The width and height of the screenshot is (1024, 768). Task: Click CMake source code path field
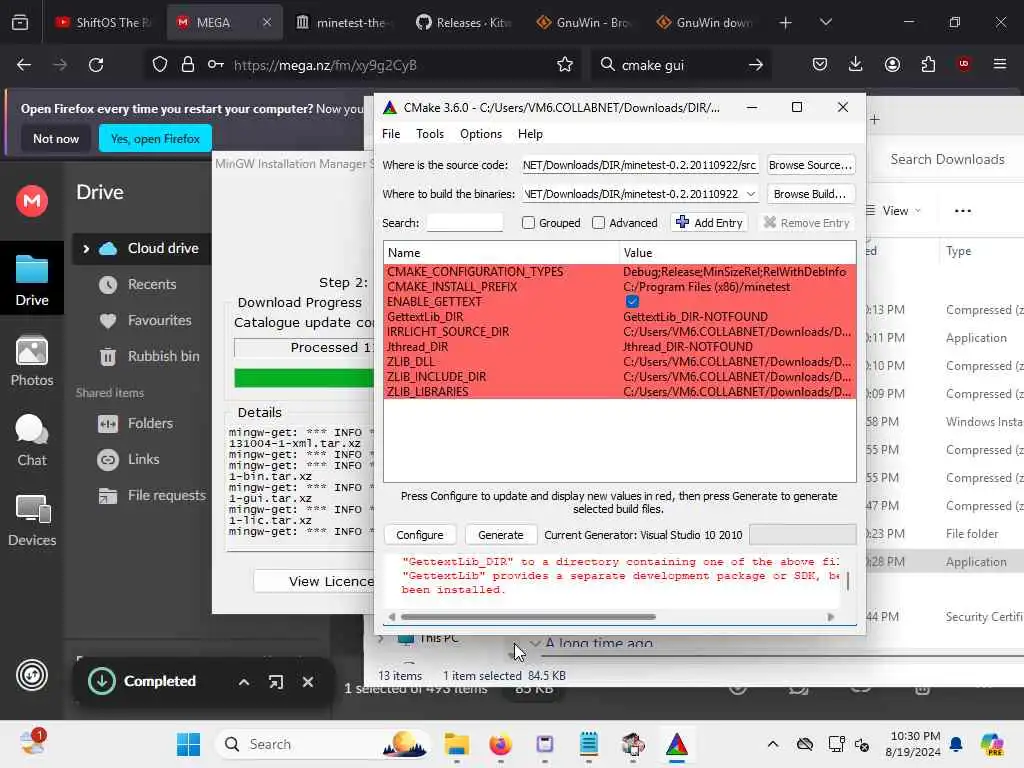tap(640, 165)
